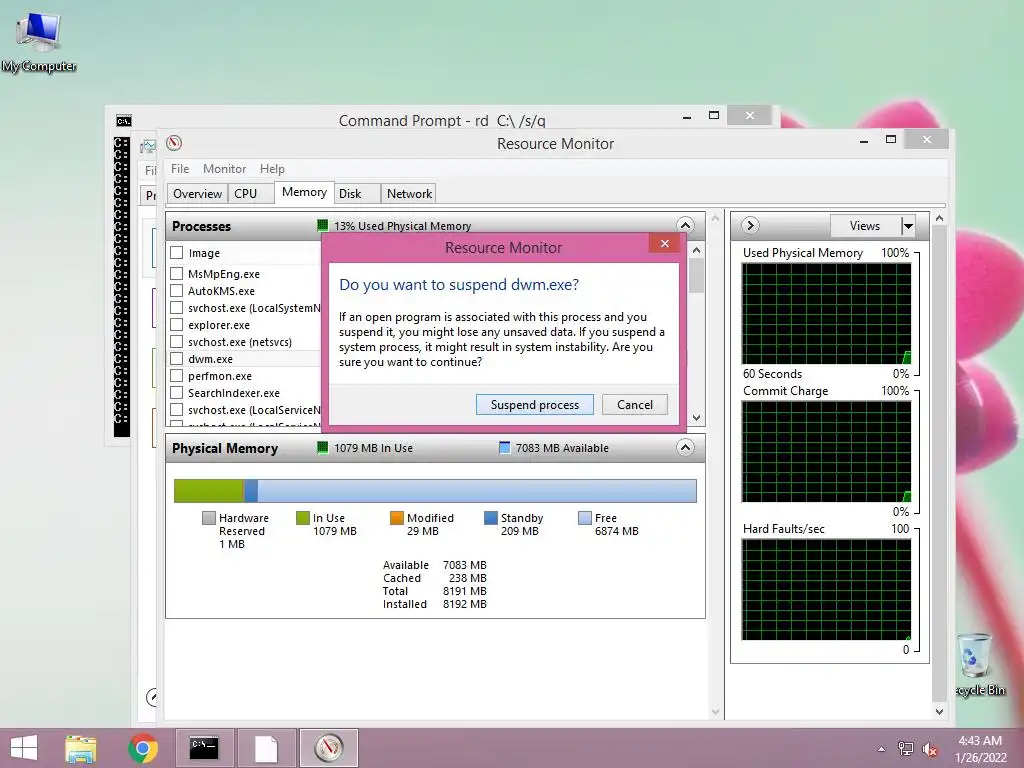The height and width of the screenshot is (768, 1024).
Task: Check the Image select-all checkbox
Action: [x=176, y=253]
